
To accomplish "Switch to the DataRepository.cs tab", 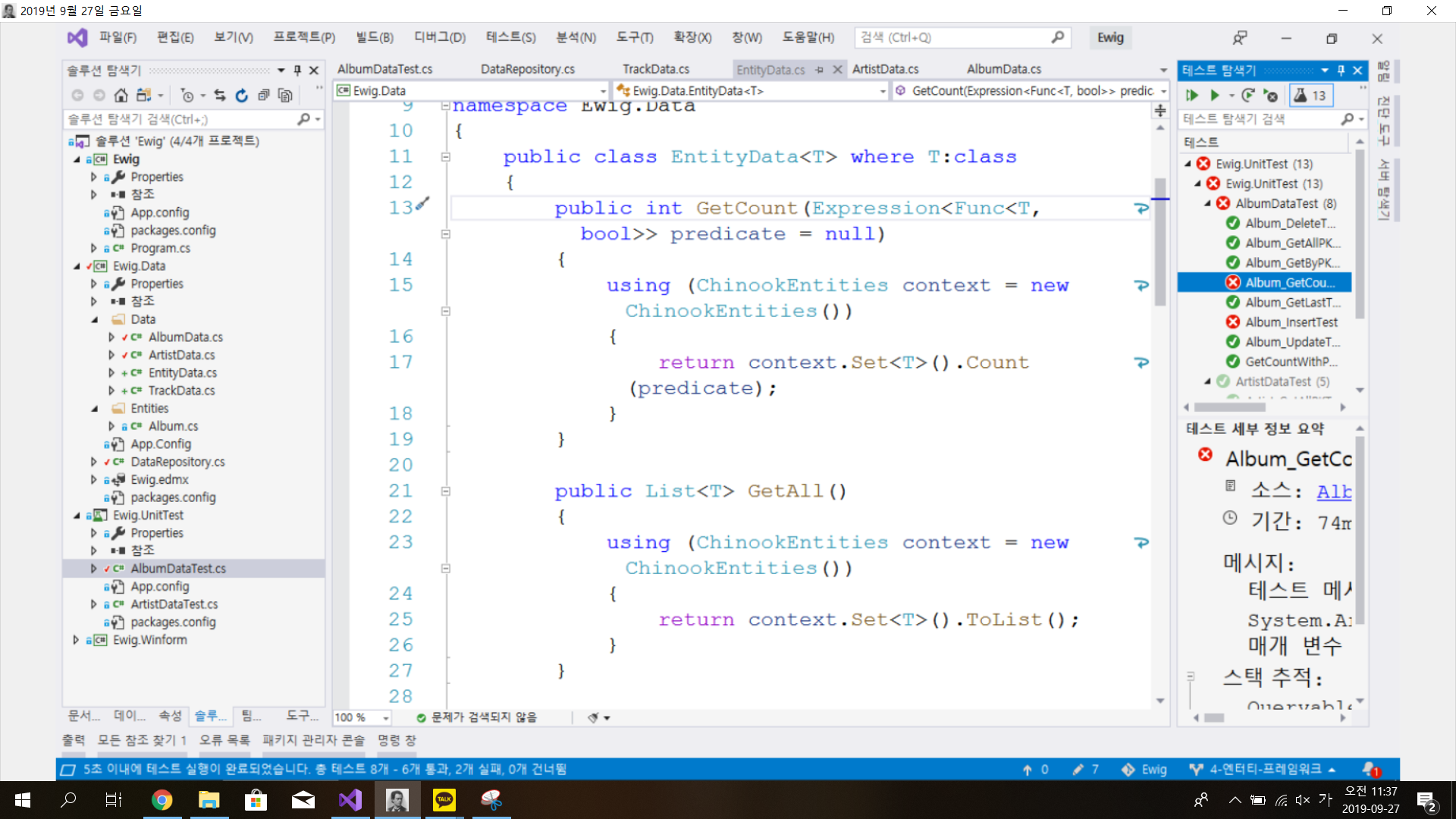I will 527,69.
